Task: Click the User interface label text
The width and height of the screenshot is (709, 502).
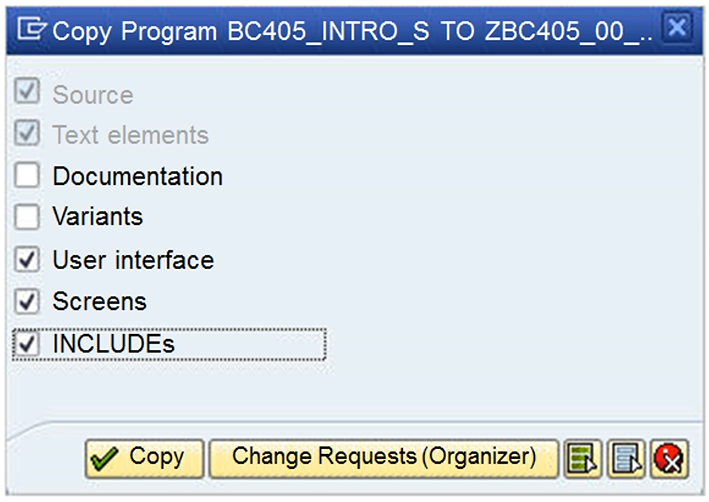Action: click(x=133, y=261)
